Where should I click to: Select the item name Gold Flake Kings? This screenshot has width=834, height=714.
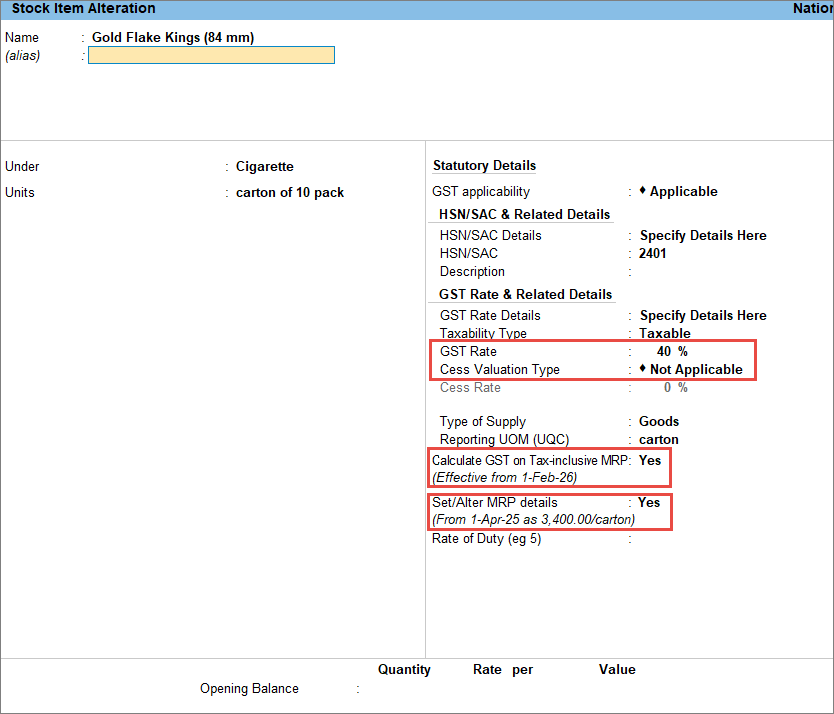[172, 38]
